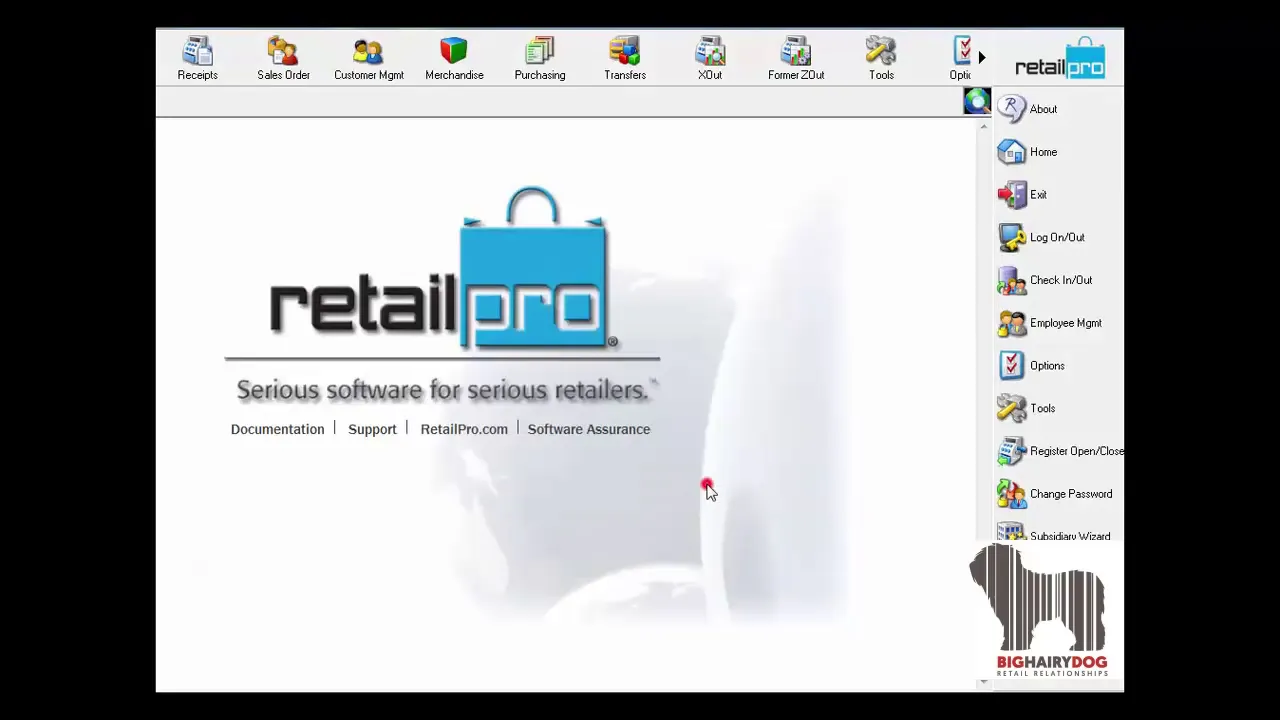
Task: Follow the Support link
Action: coord(372,429)
